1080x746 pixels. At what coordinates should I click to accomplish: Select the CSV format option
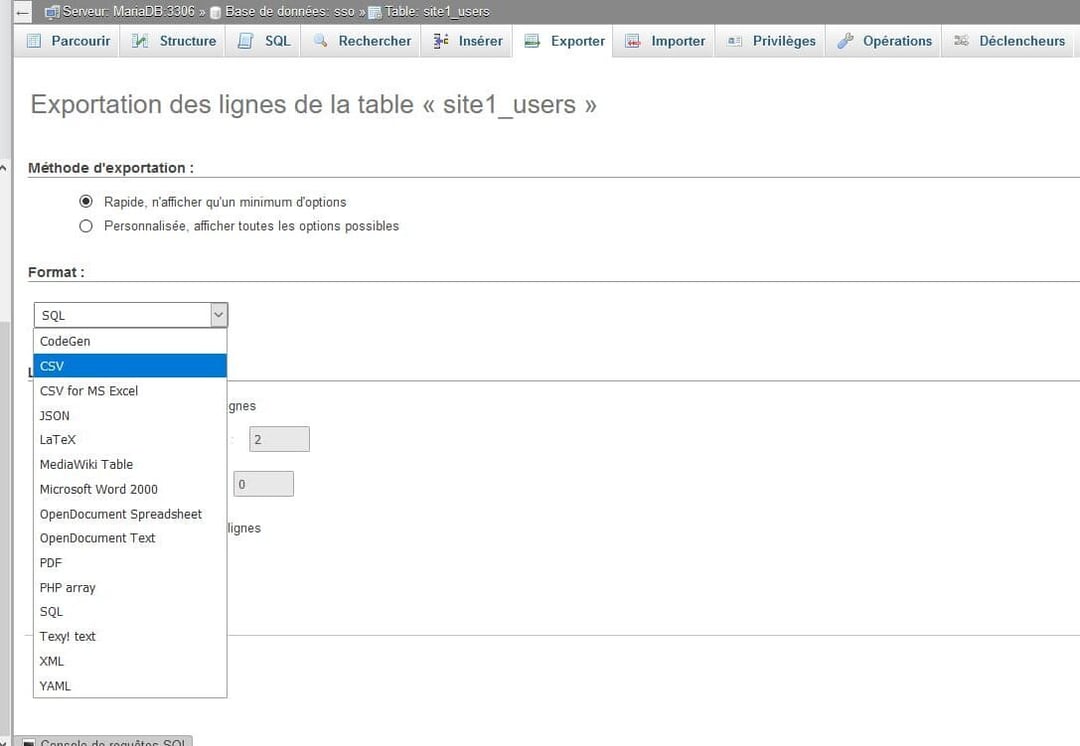130,365
